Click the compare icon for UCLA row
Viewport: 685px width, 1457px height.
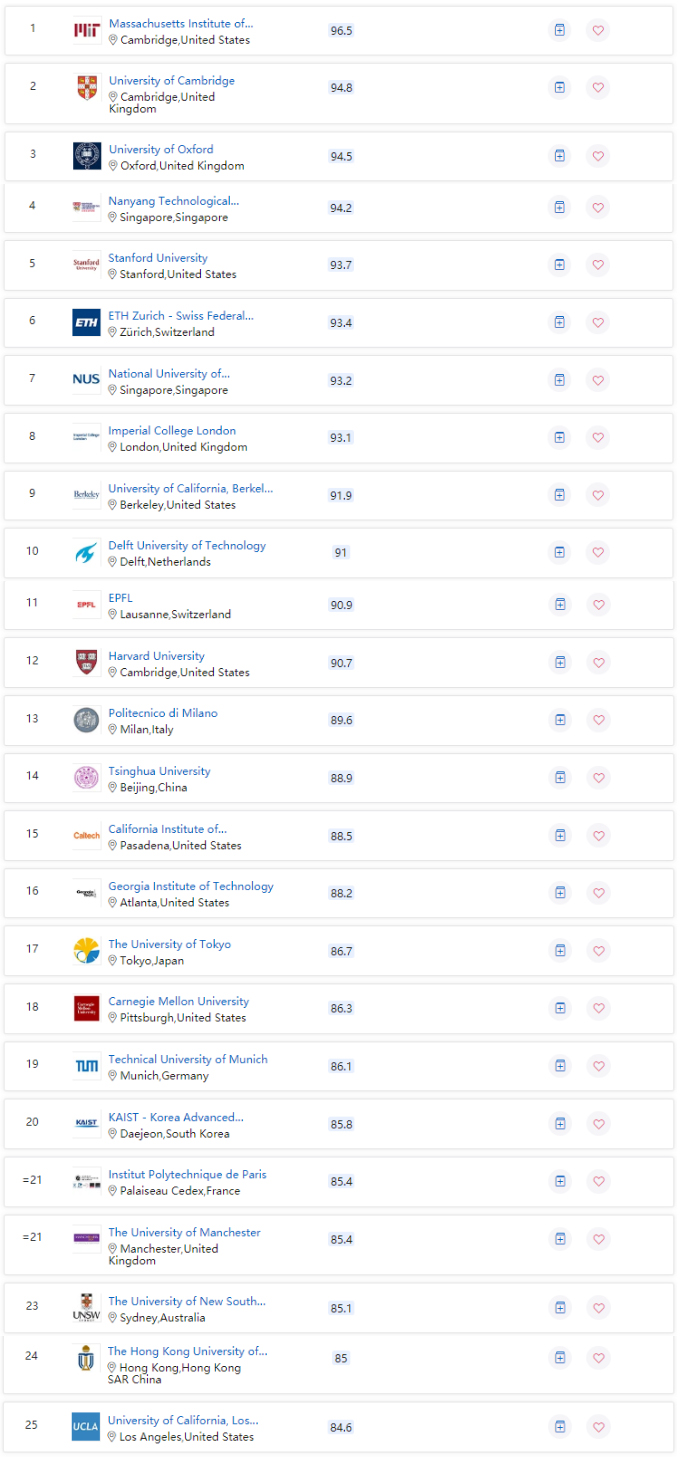[560, 1427]
